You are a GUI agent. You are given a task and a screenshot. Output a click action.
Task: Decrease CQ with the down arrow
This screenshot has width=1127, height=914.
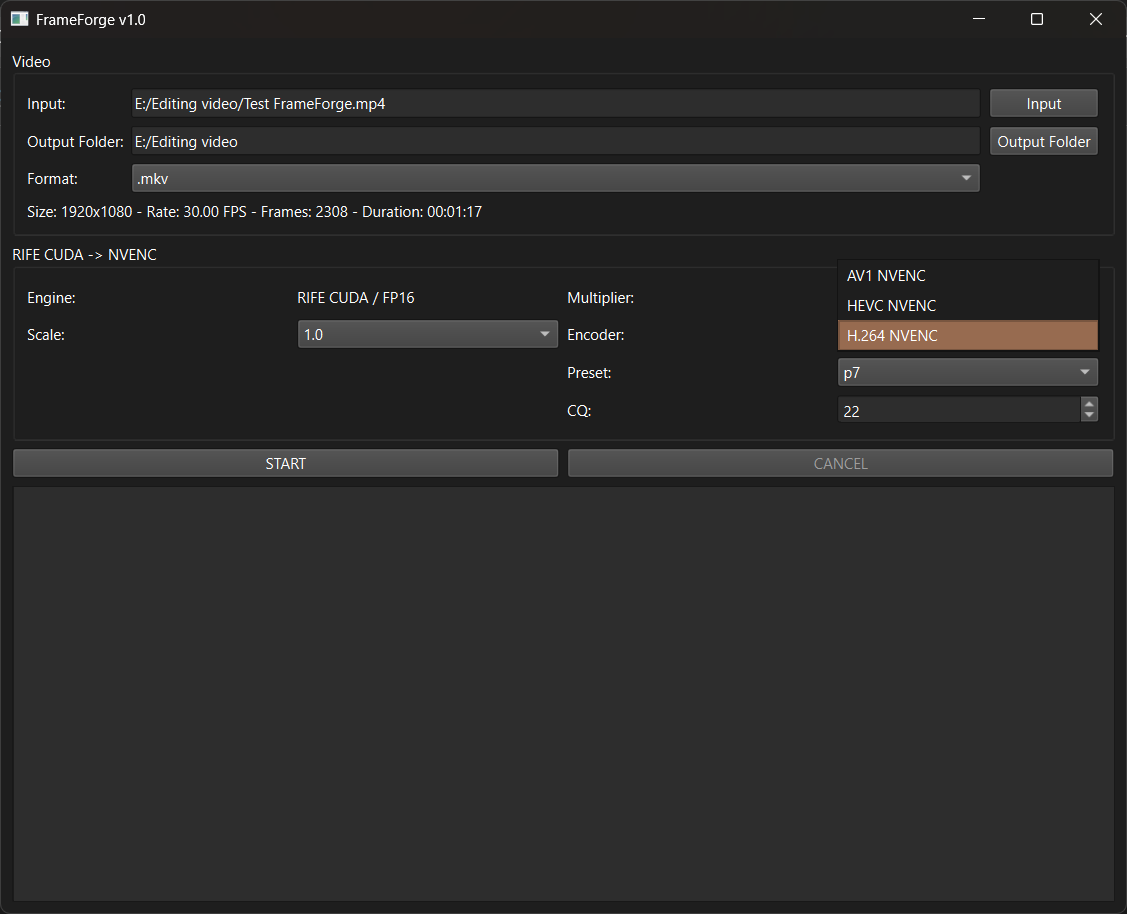tap(1089, 415)
